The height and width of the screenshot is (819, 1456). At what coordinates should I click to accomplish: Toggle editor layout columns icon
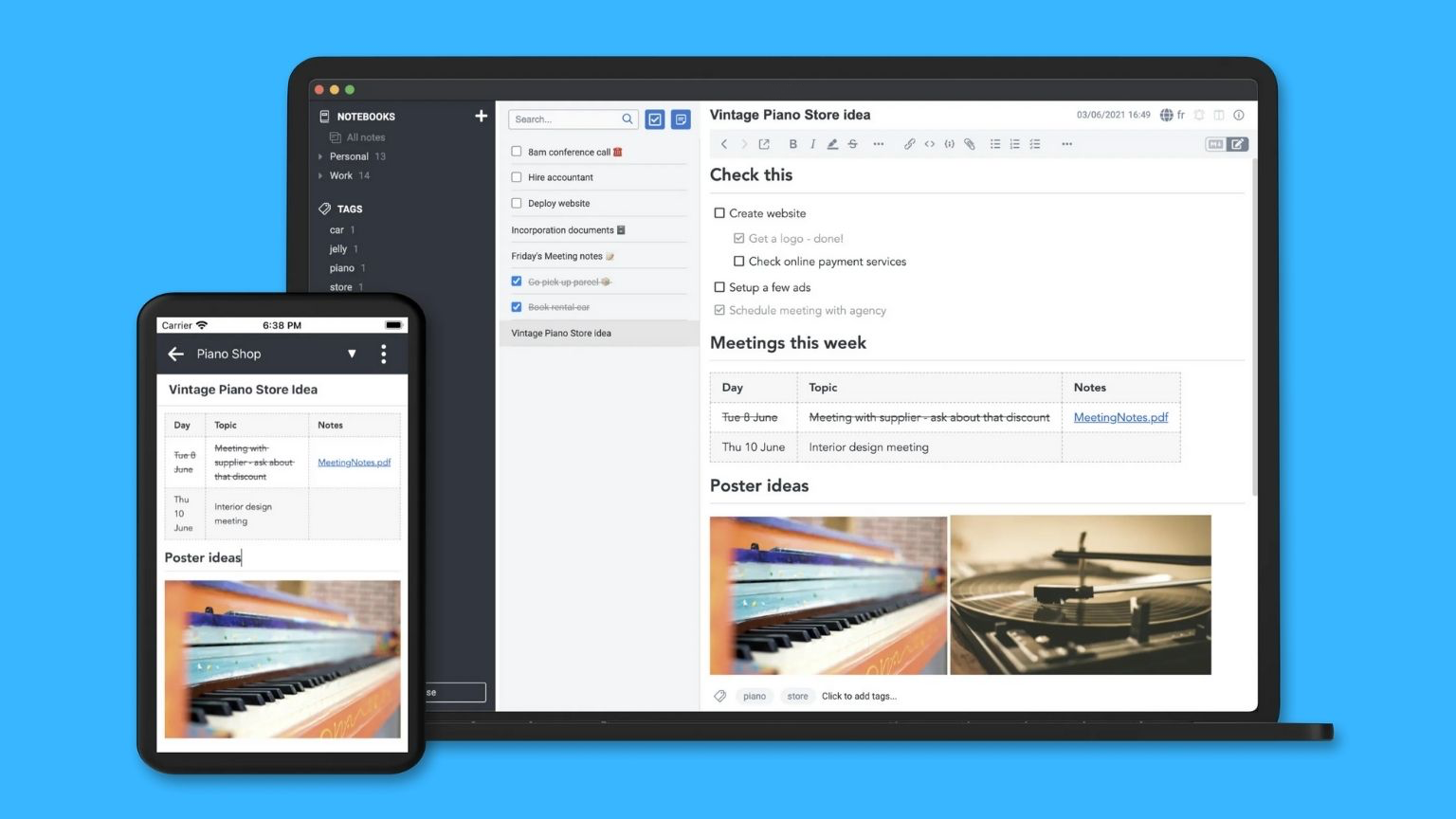pos(1219,115)
